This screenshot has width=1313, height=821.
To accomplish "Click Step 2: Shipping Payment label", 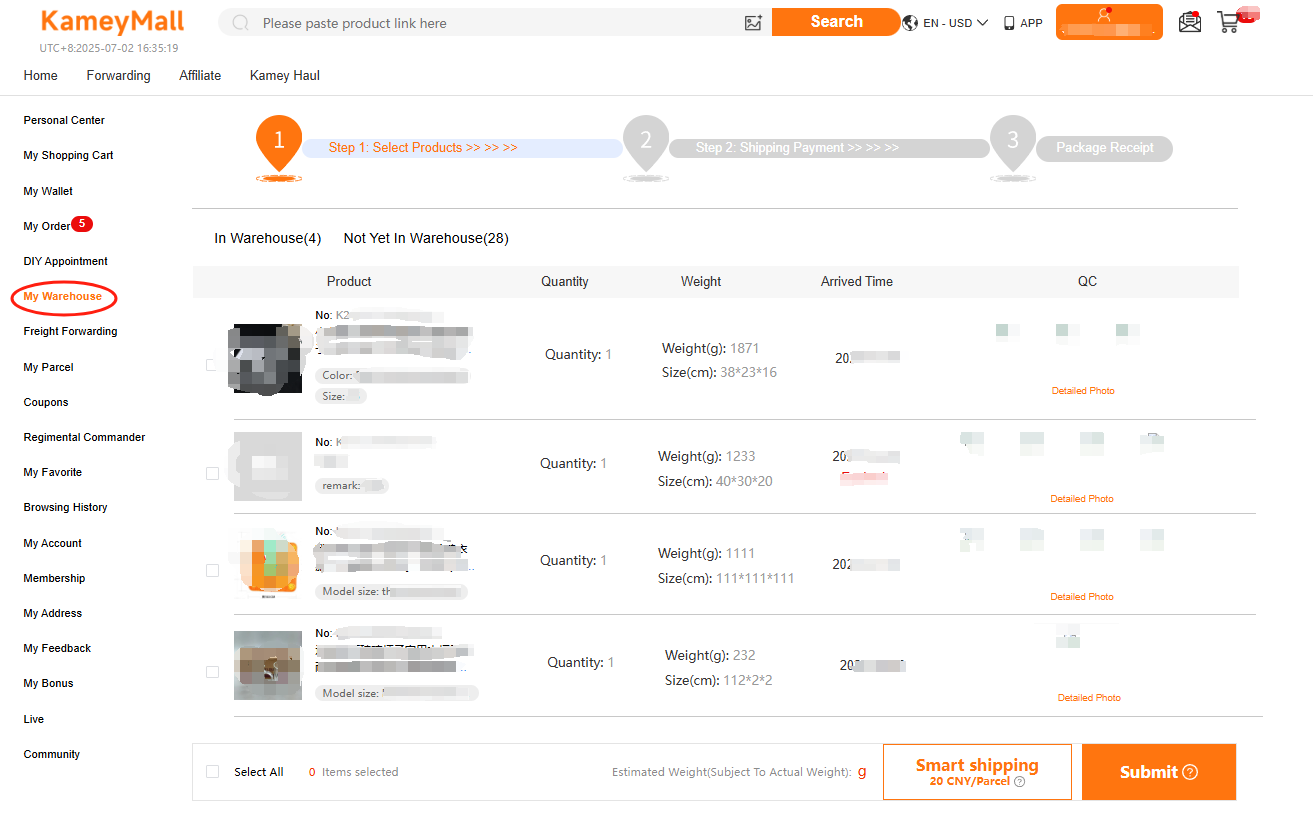I will pos(797,147).
